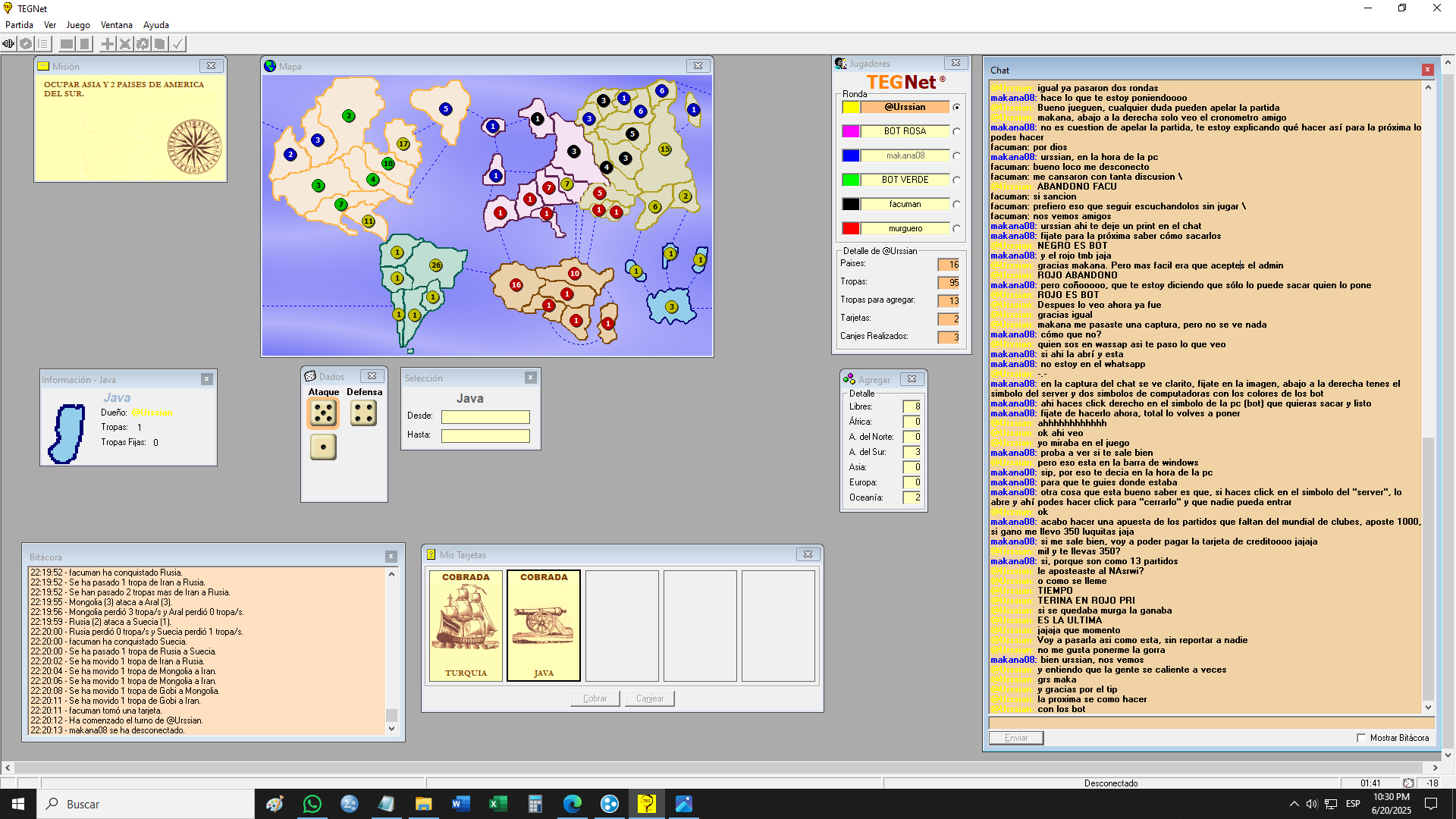Screen dimensions: 1456x819
Task: Open Excel from the taskbar
Action: click(497, 804)
